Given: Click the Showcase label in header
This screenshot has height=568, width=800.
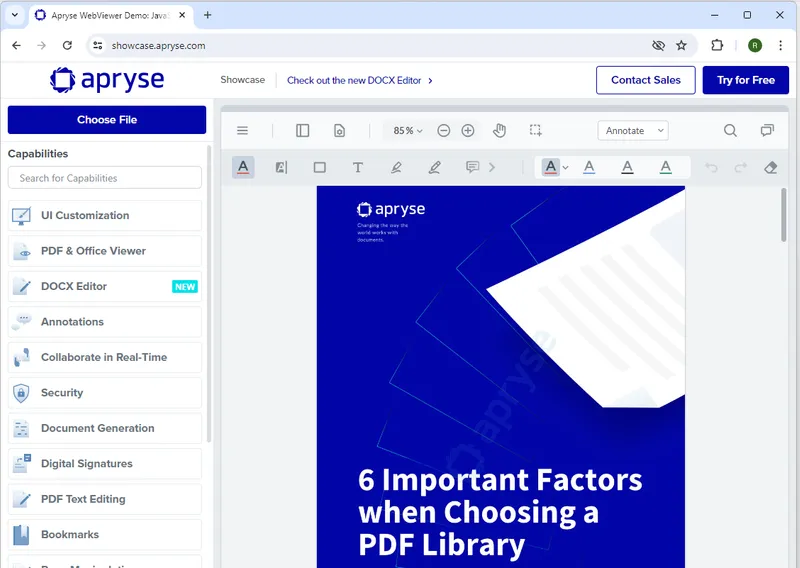Looking at the screenshot, I should click(x=243, y=80).
